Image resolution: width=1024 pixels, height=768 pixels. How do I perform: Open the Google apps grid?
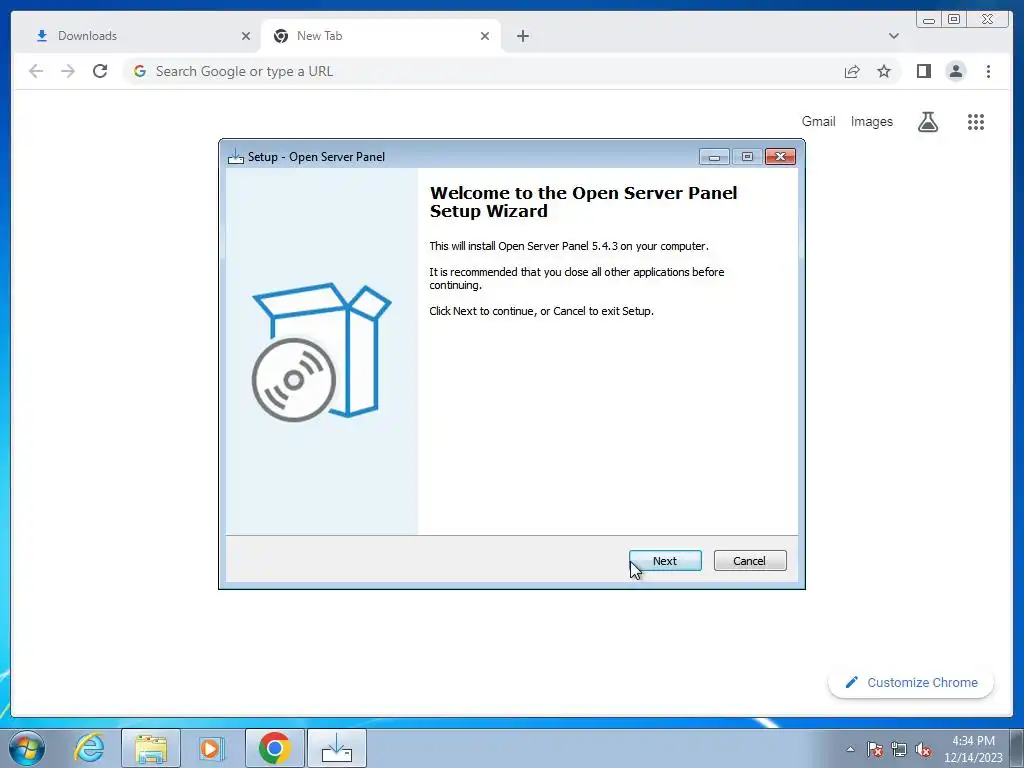pos(976,121)
